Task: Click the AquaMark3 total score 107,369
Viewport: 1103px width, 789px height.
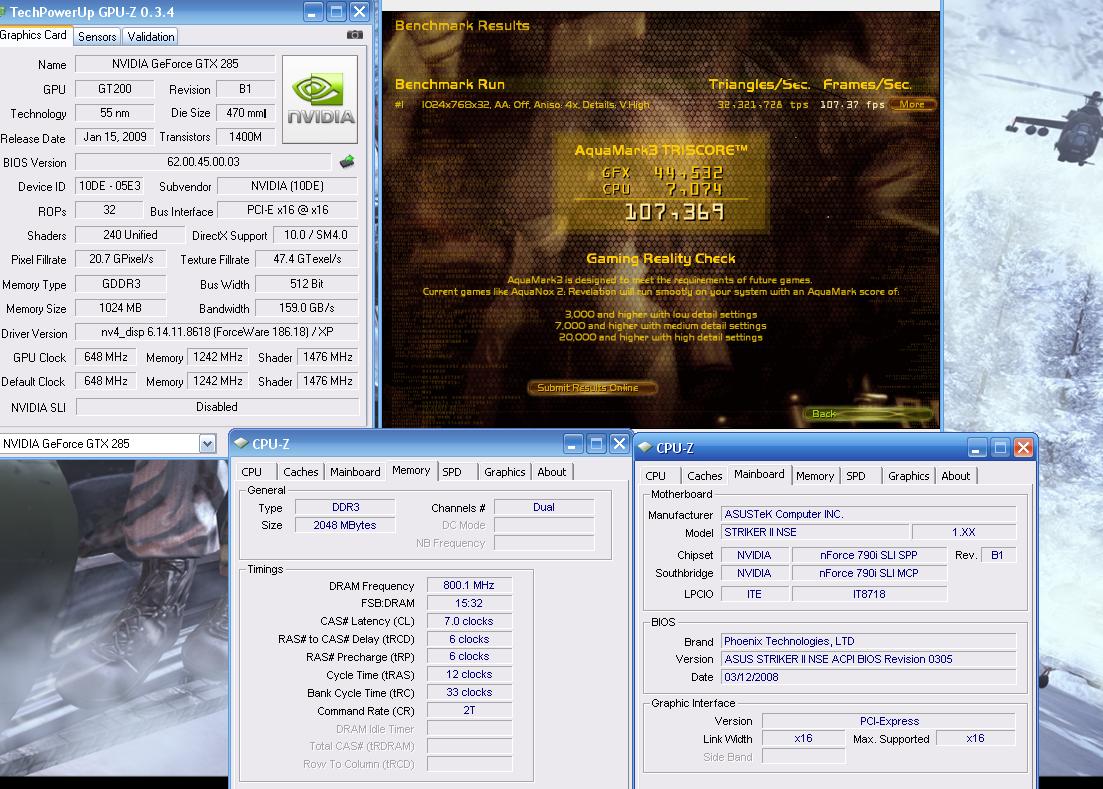Action: pyautogui.click(x=674, y=212)
